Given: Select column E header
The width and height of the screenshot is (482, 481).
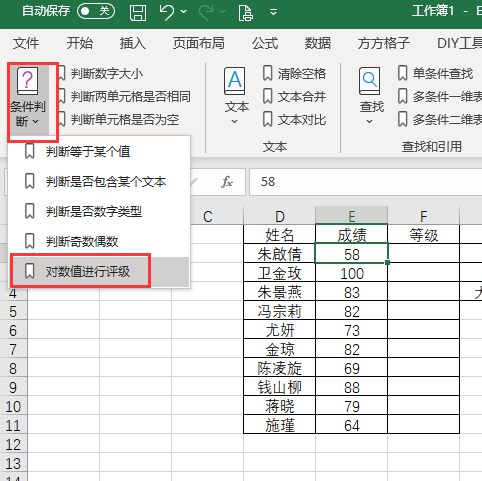Looking at the screenshot, I should (352, 216).
